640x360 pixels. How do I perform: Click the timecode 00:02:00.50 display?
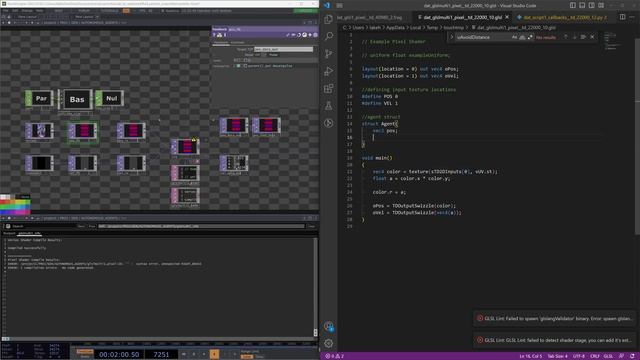point(119,354)
